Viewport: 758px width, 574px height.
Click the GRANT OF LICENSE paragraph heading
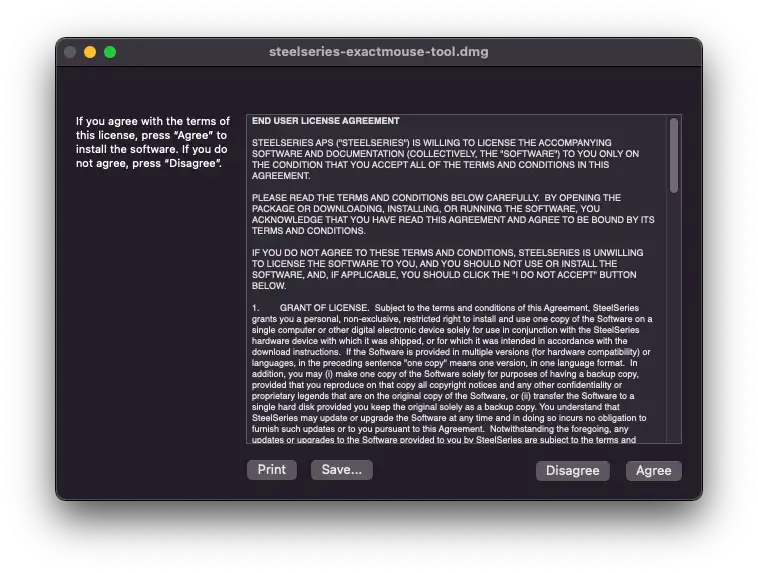324,308
